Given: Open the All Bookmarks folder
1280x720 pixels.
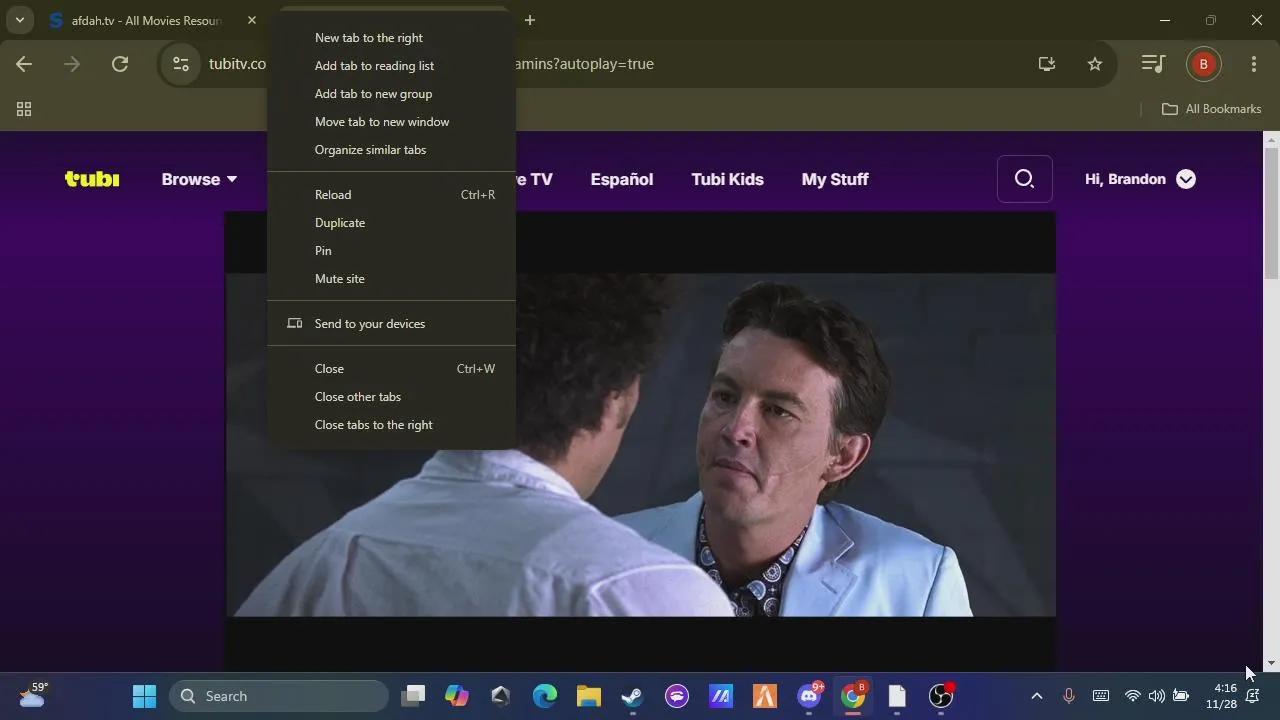Looking at the screenshot, I should tap(1211, 109).
